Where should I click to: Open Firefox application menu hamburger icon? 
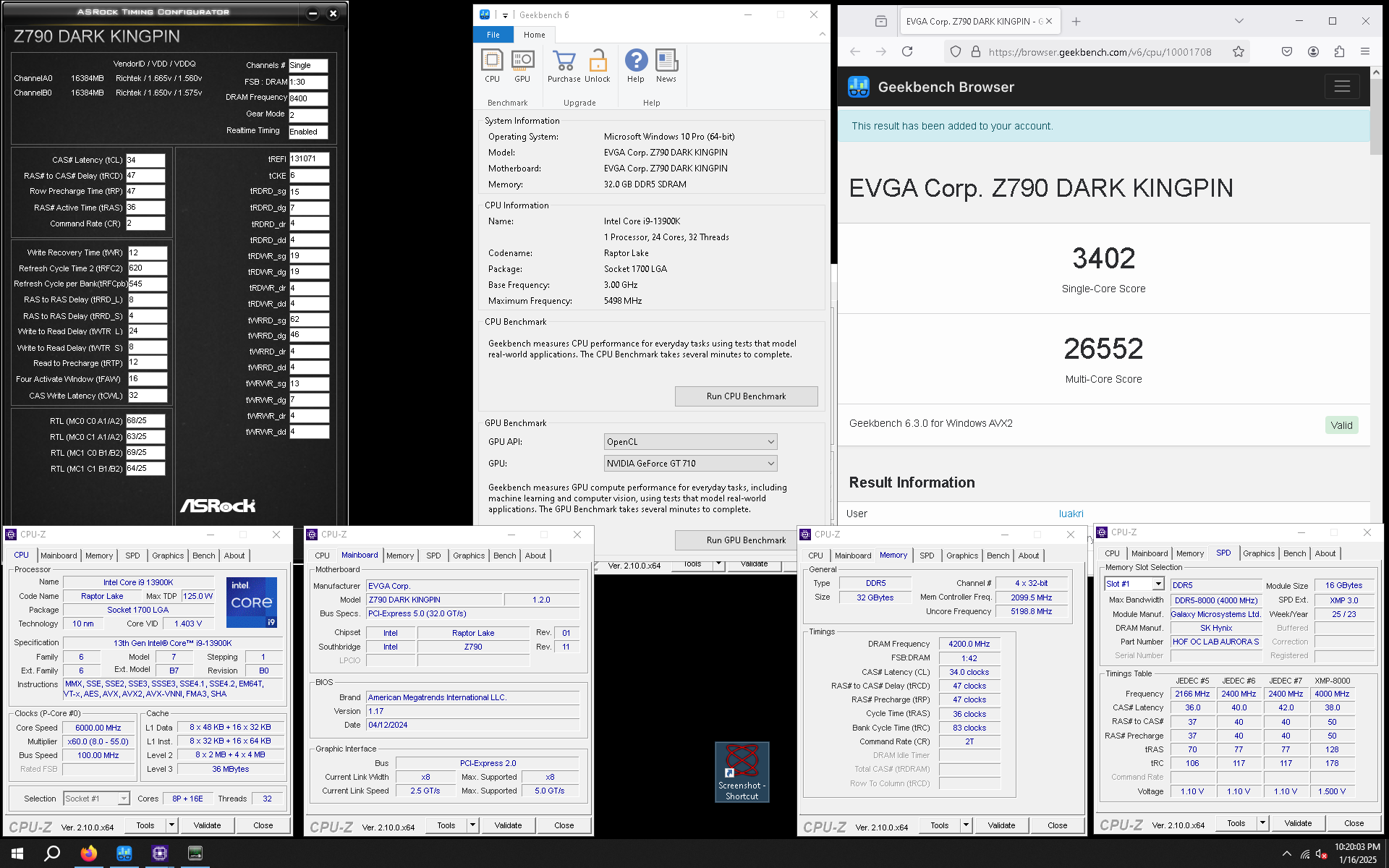[x=1365, y=51]
